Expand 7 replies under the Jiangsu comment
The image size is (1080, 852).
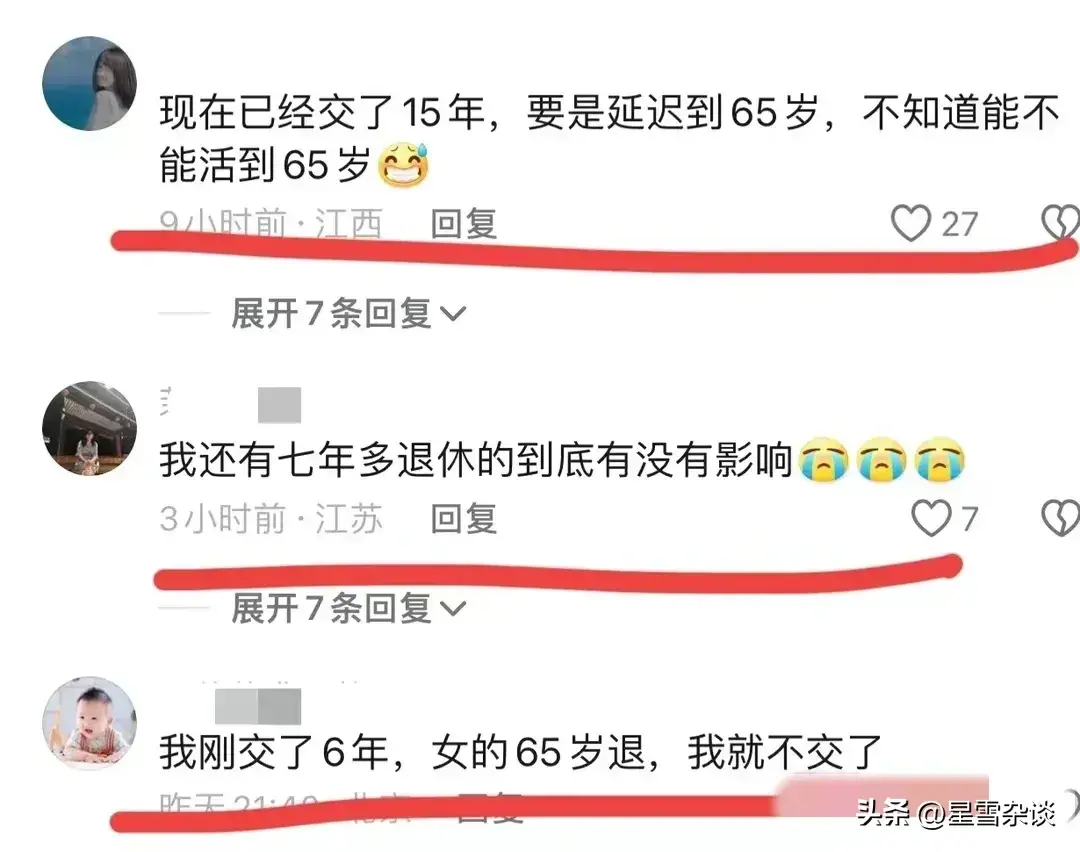(x=349, y=608)
